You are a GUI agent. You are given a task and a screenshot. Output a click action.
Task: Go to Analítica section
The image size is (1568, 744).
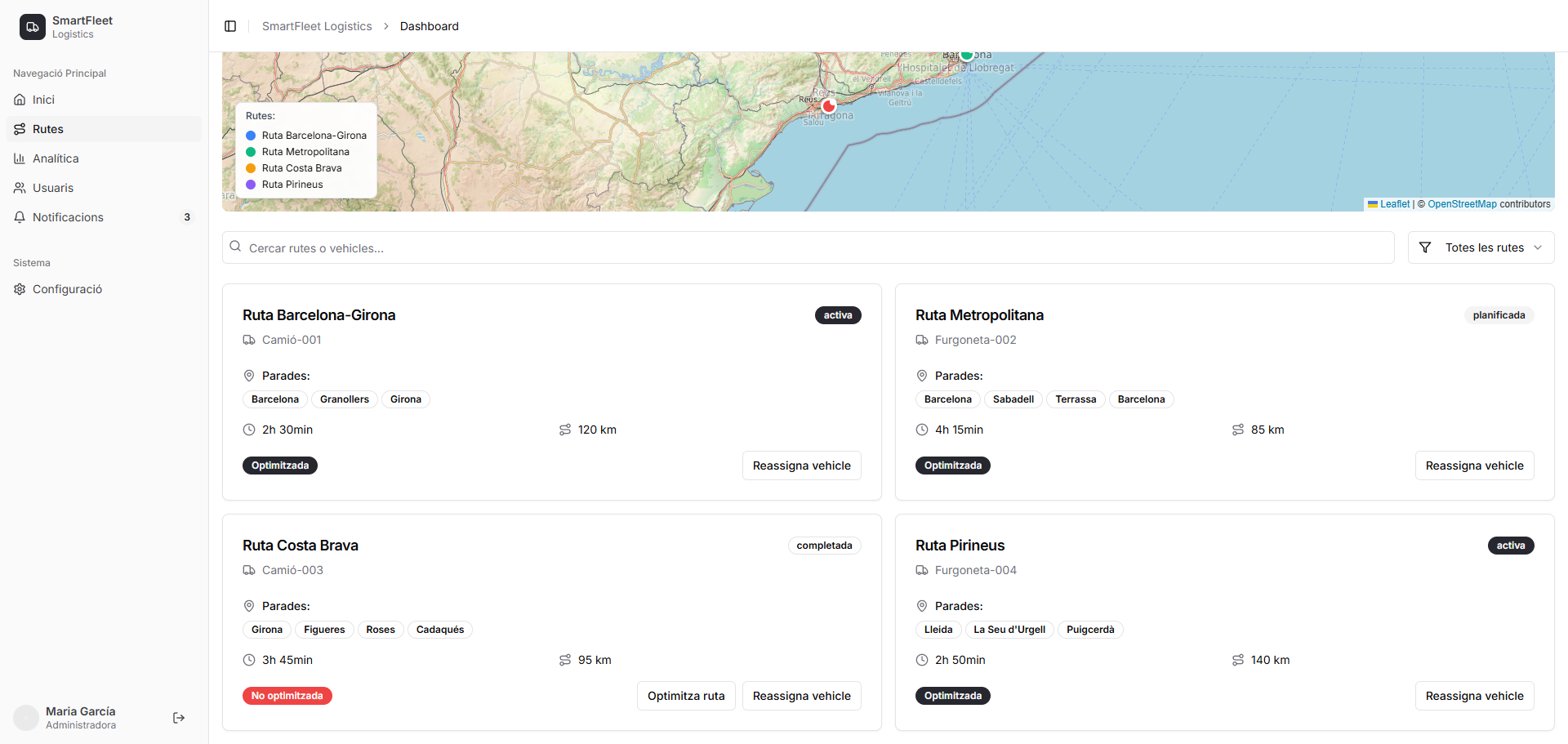pyautogui.click(x=104, y=158)
